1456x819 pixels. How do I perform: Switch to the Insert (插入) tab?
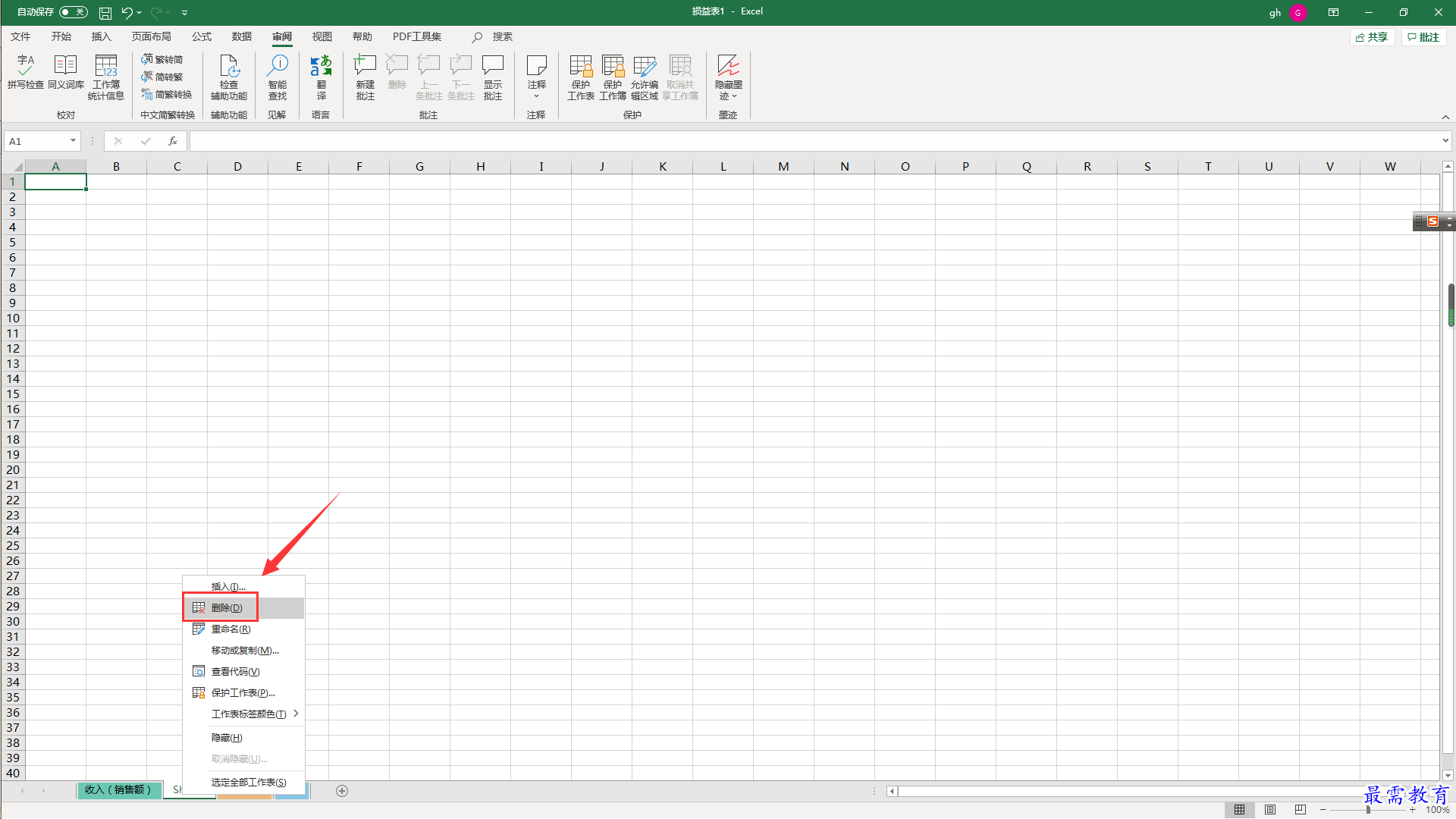pos(101,36)
